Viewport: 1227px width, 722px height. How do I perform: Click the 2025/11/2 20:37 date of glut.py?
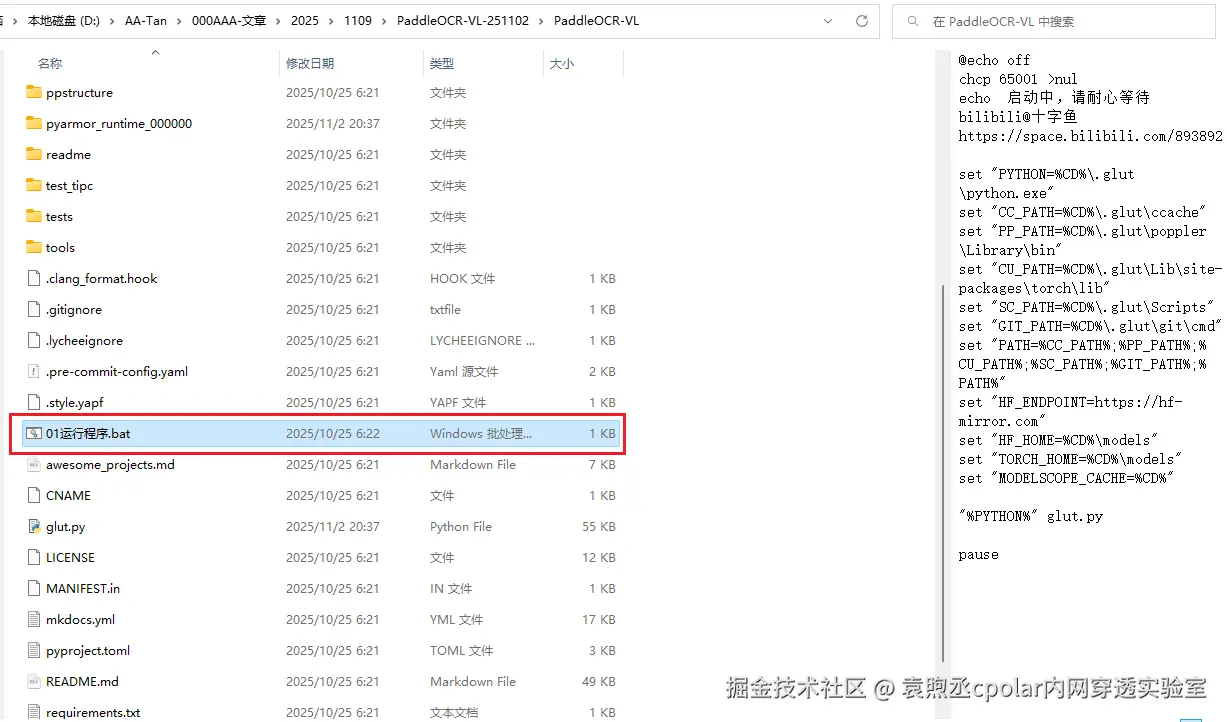click(333, 527)
